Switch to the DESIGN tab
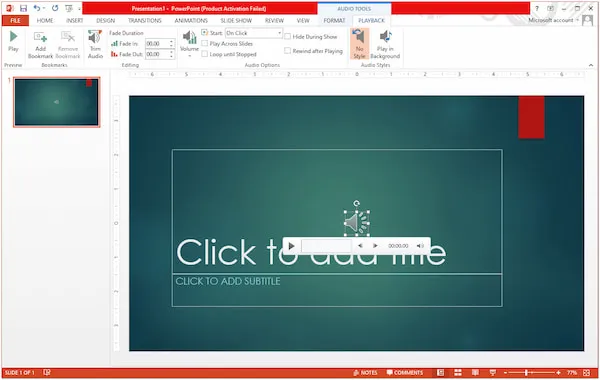Viewport: 600px width, 380px height. pos(106,21)
